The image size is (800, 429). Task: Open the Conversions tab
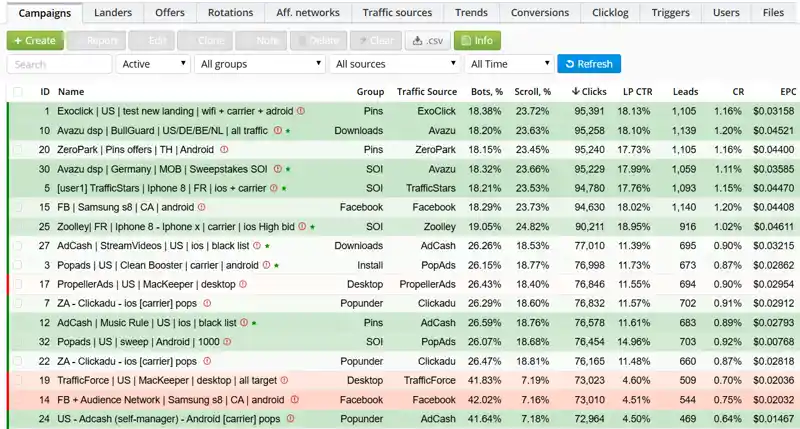540,12
